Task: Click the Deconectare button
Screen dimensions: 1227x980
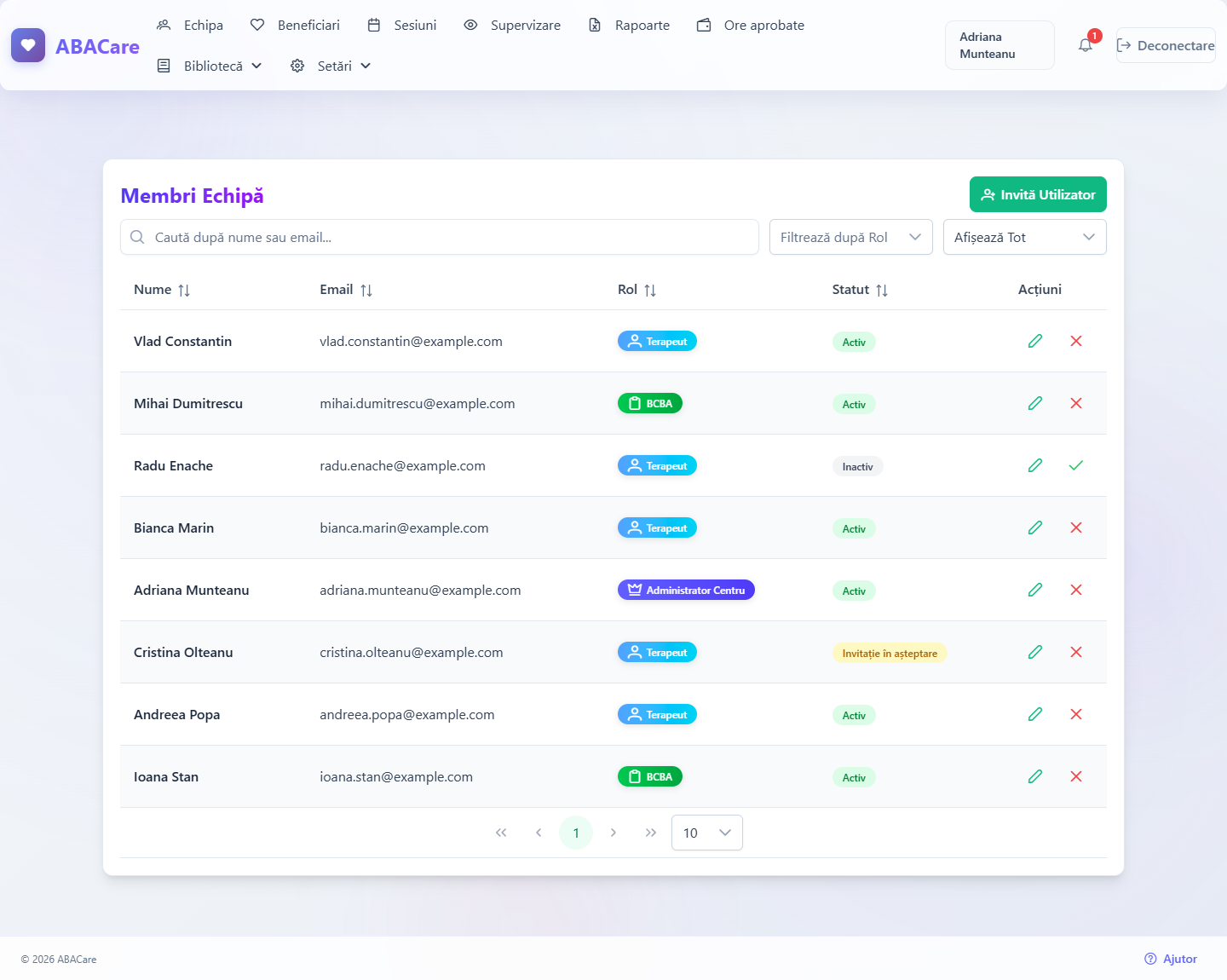Action: (1166, 45)
